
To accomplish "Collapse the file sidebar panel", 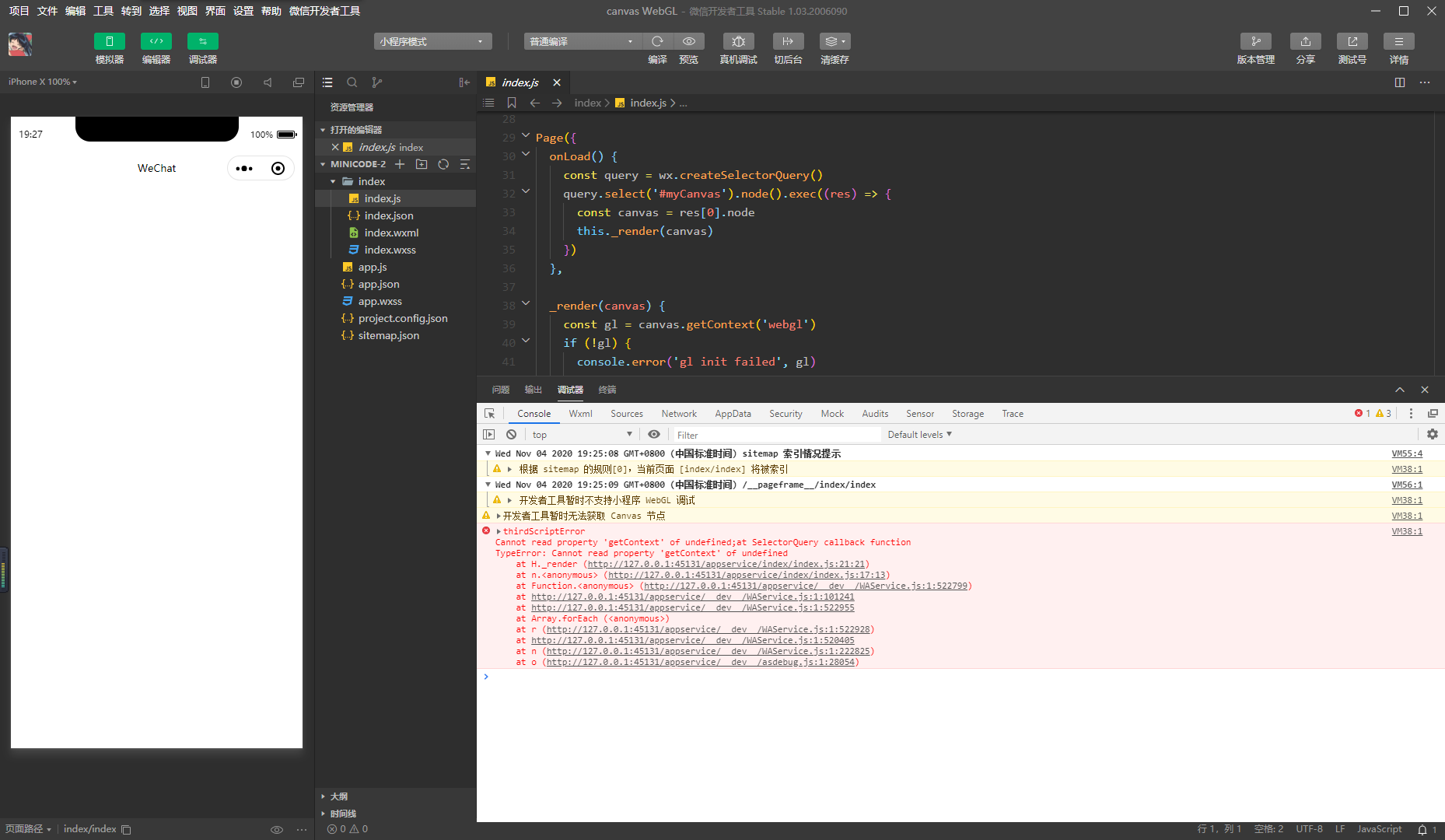I will pyautogui.click(x=464, y=82).
